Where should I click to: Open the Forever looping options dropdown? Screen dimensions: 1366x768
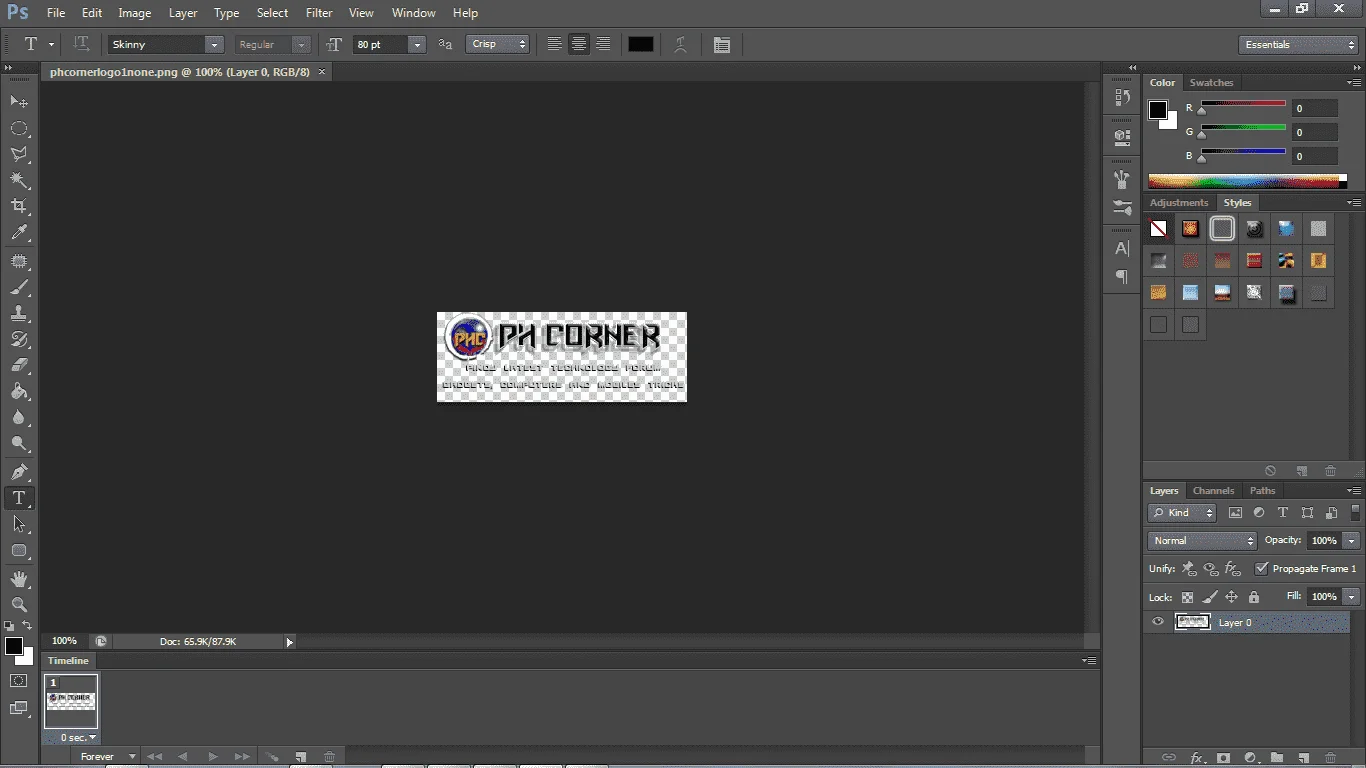click(107, 757)
